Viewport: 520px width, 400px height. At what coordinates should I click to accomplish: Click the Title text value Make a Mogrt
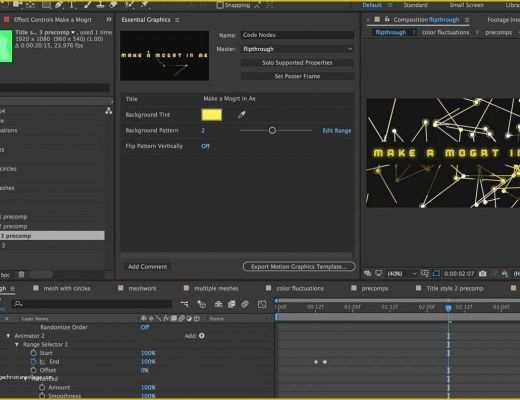[x=229, y=99]
